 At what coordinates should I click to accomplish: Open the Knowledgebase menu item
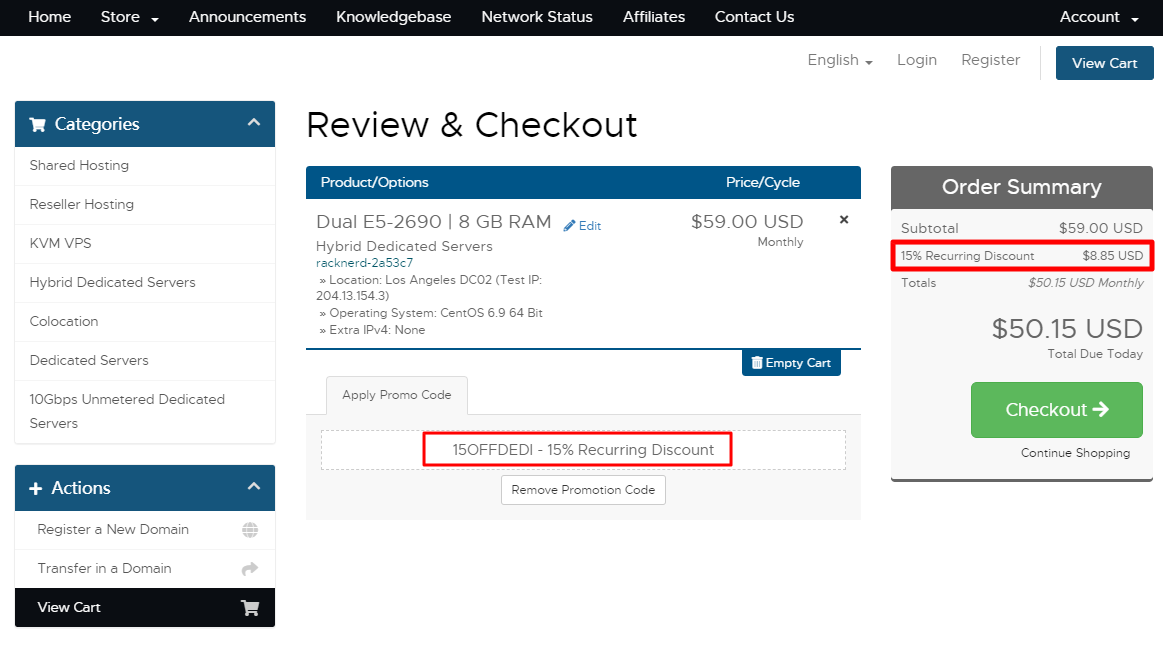tap(393, 17)
